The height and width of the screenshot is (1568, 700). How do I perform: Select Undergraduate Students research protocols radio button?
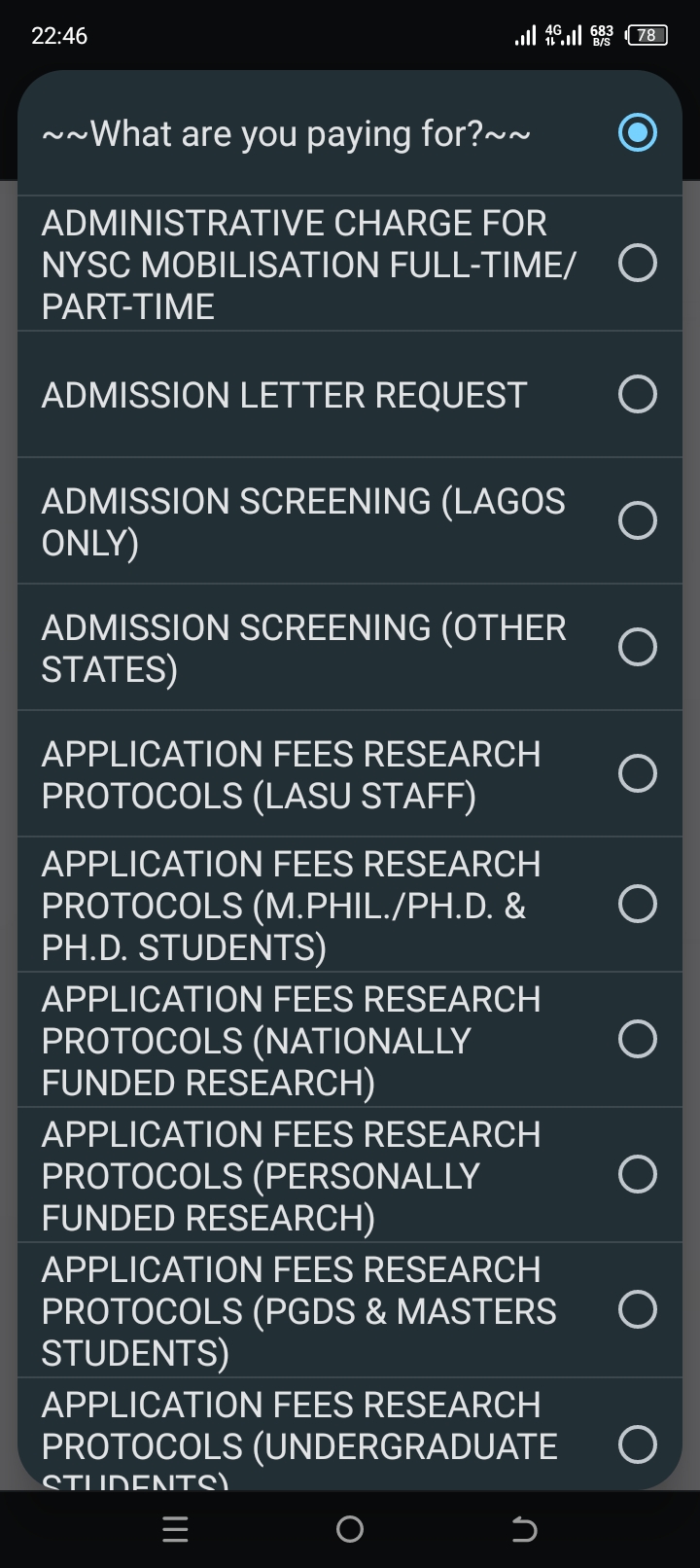point(638,1444)
